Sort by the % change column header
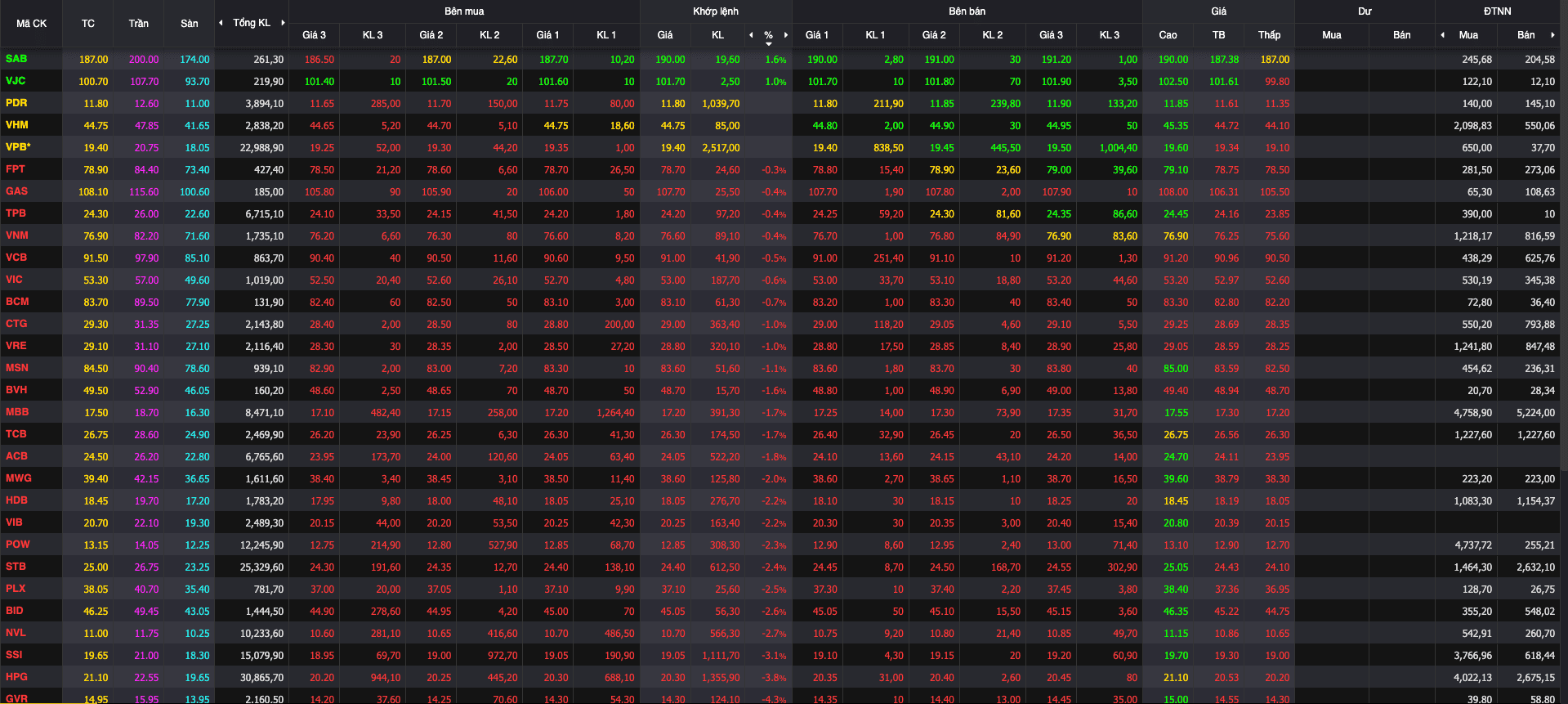 click(768, 35)
